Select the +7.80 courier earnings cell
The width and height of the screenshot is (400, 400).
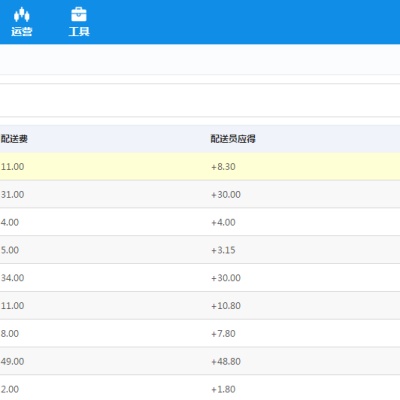pyautogui.click(x=223, y=333)
